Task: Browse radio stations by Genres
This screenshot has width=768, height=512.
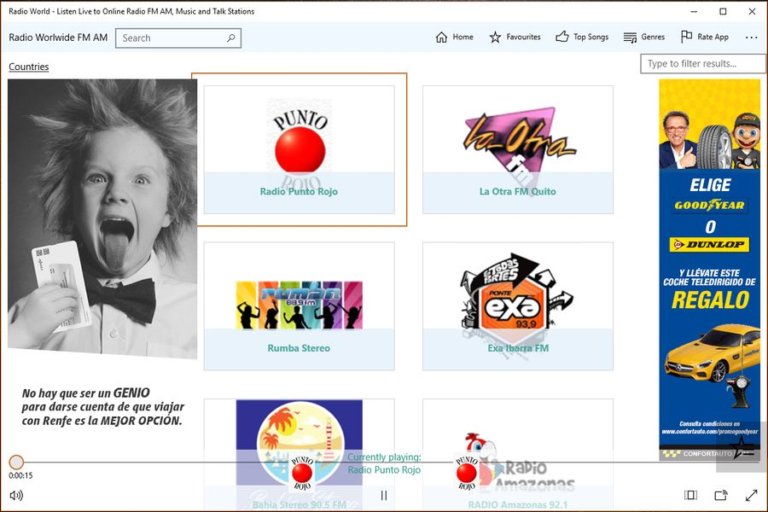Action: click(x=643, y=37)
